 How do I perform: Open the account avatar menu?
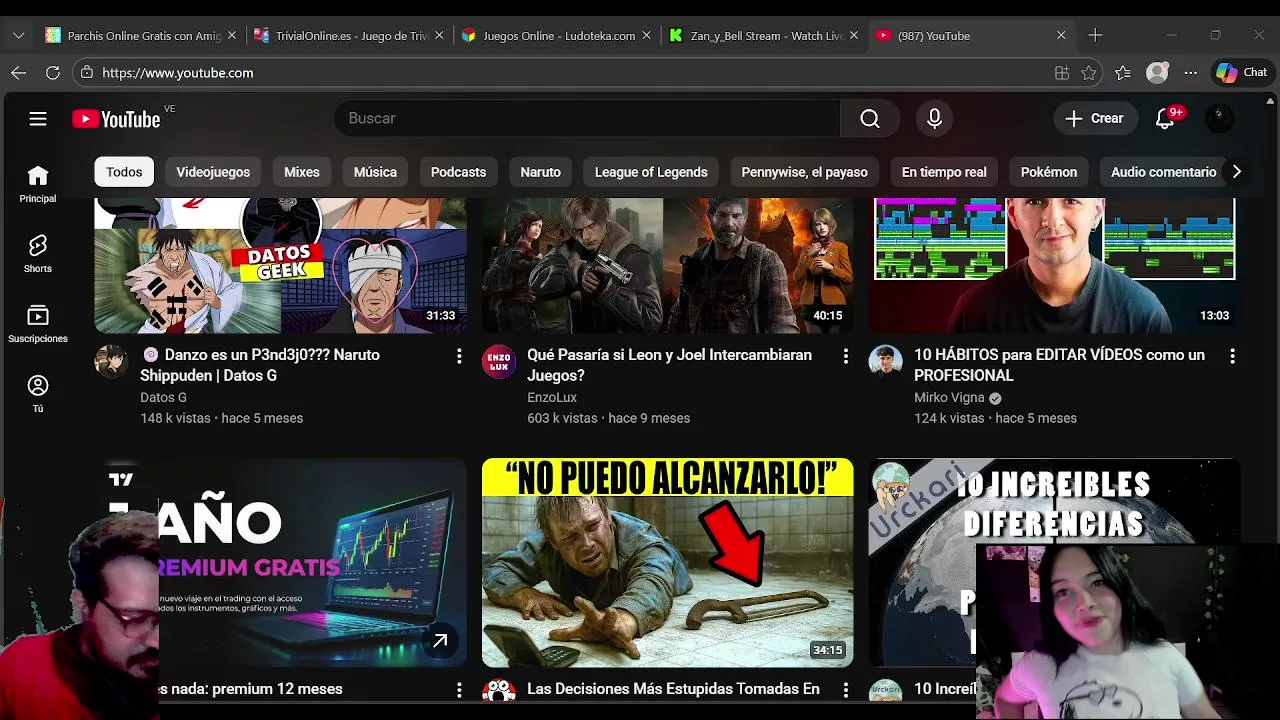pos(1219,118)
